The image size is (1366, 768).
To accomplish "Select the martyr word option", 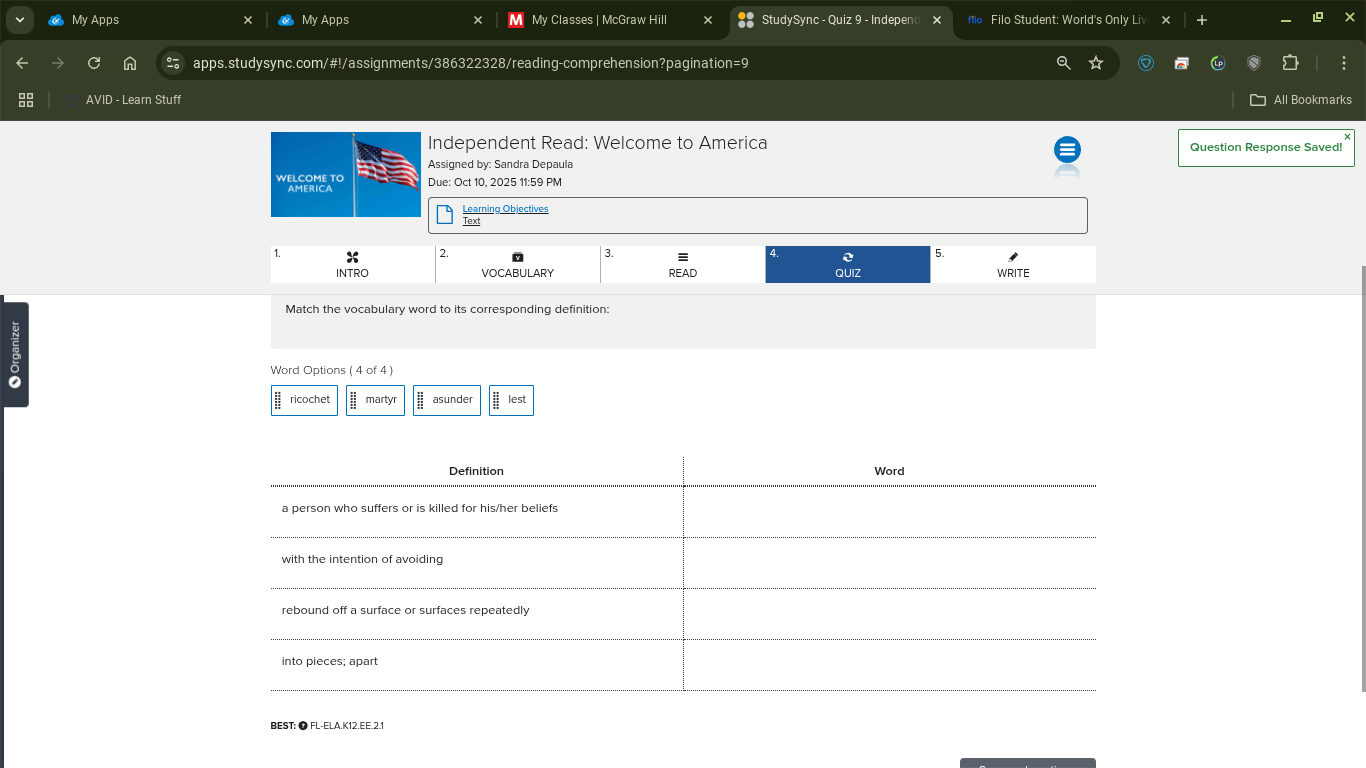I will (375, 400).
